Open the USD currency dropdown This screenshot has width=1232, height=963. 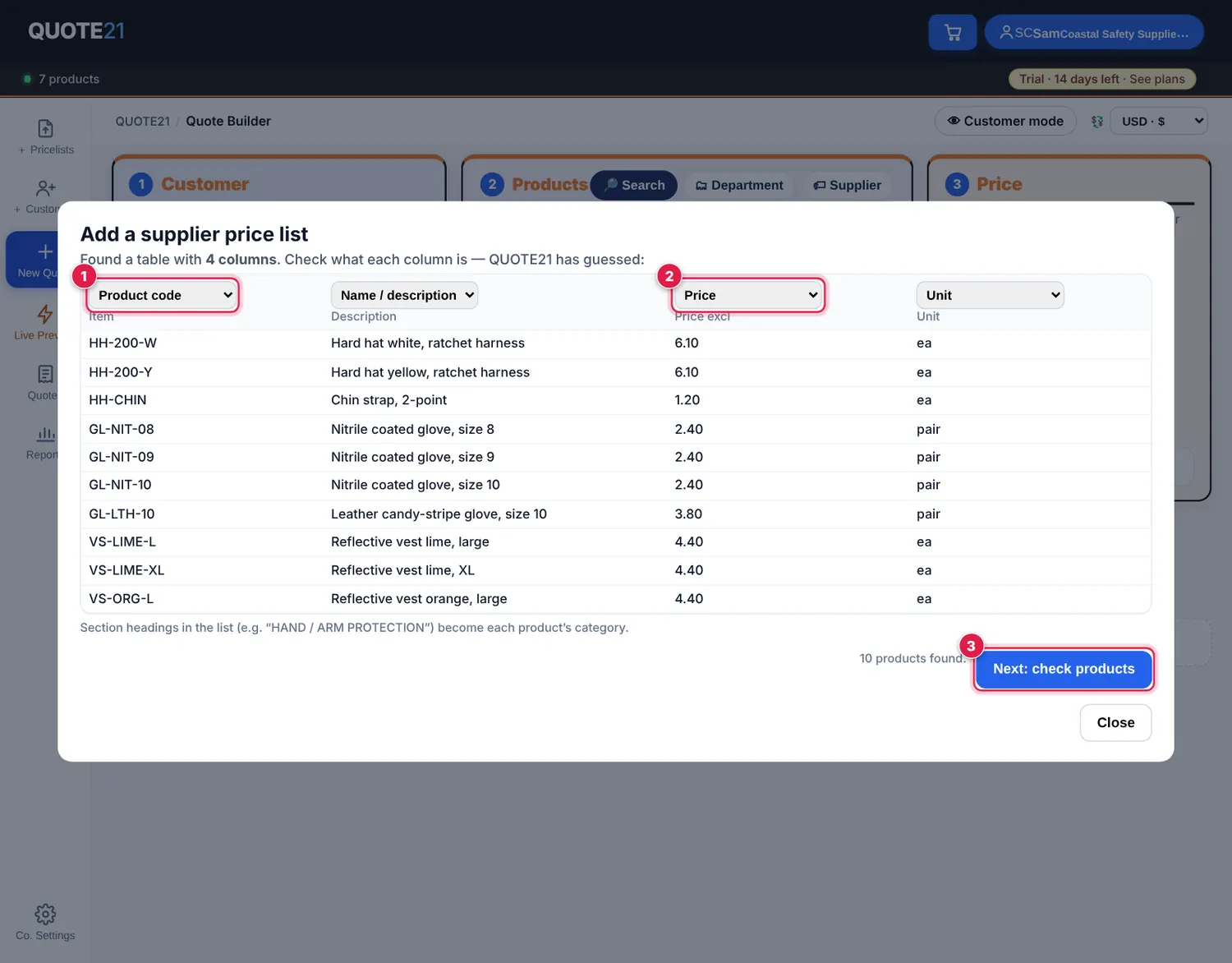(x=1158, y=122)
